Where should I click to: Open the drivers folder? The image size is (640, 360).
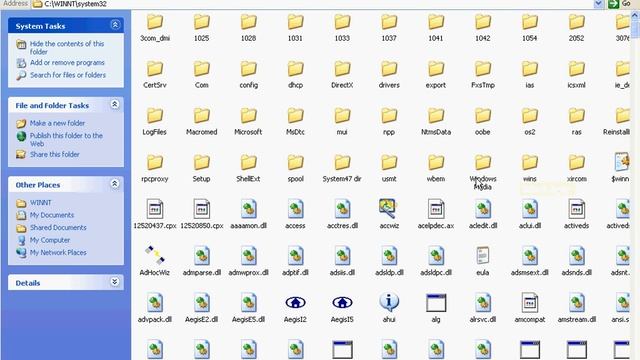[389, 69]
